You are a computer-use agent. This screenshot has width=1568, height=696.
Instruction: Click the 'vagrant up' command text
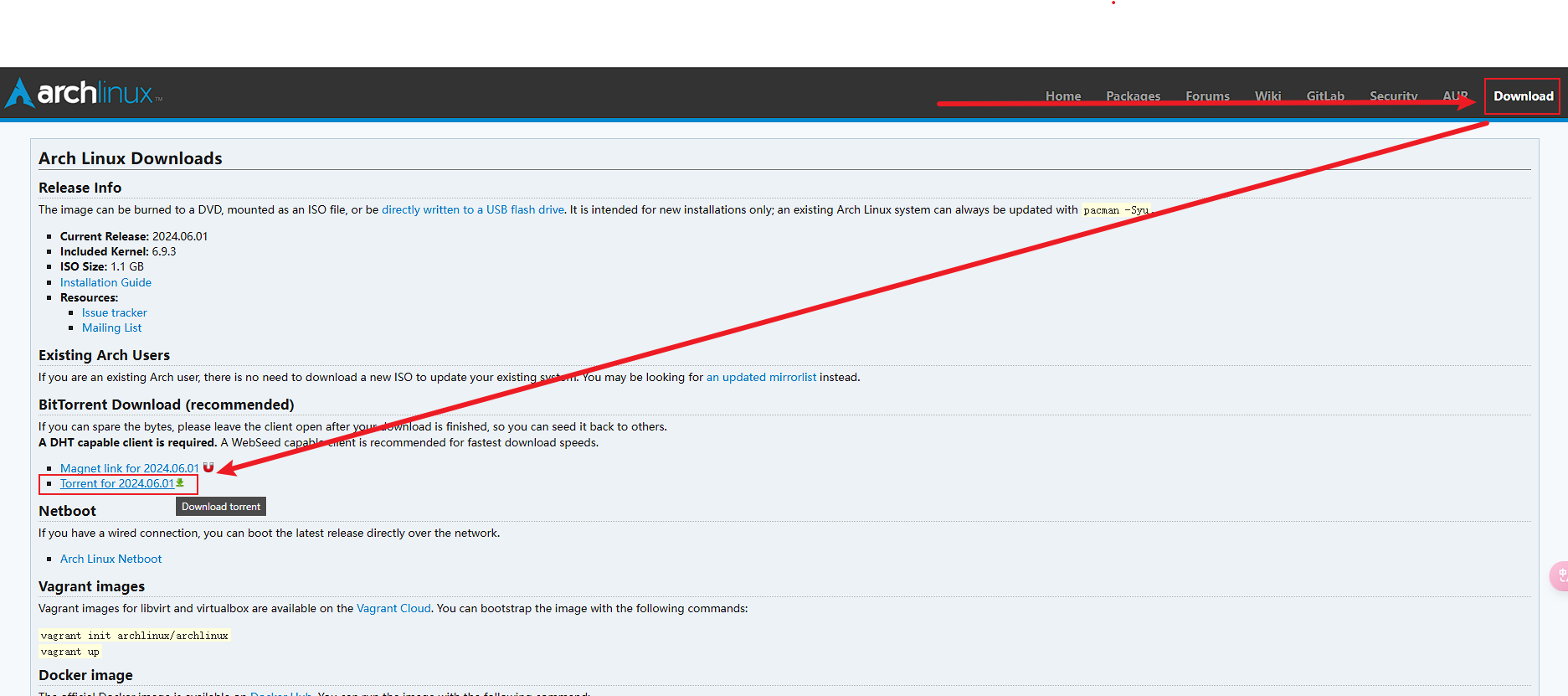(69, 652)
